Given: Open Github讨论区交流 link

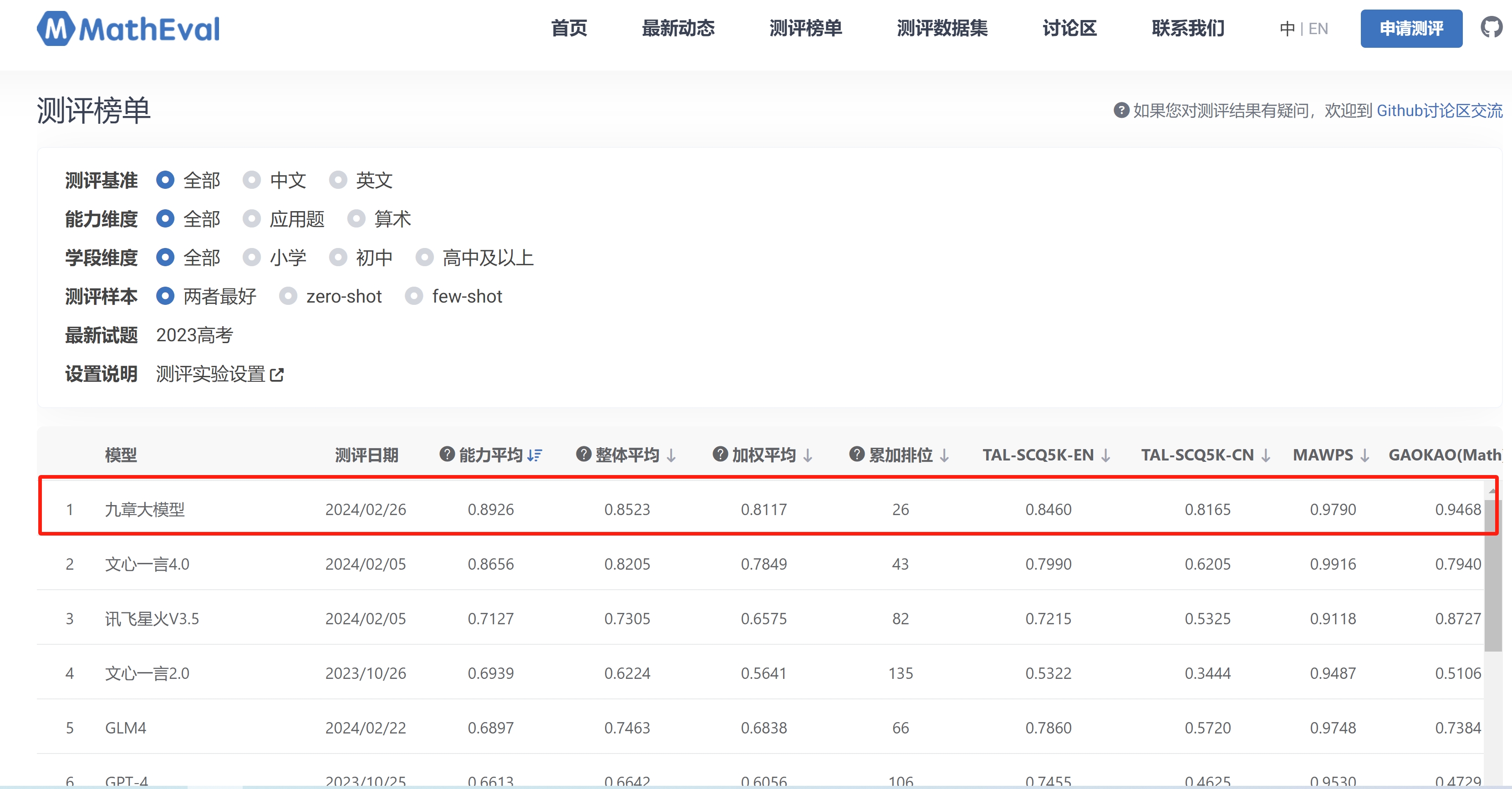Looking at the screenshot, I should [1439, 111].
